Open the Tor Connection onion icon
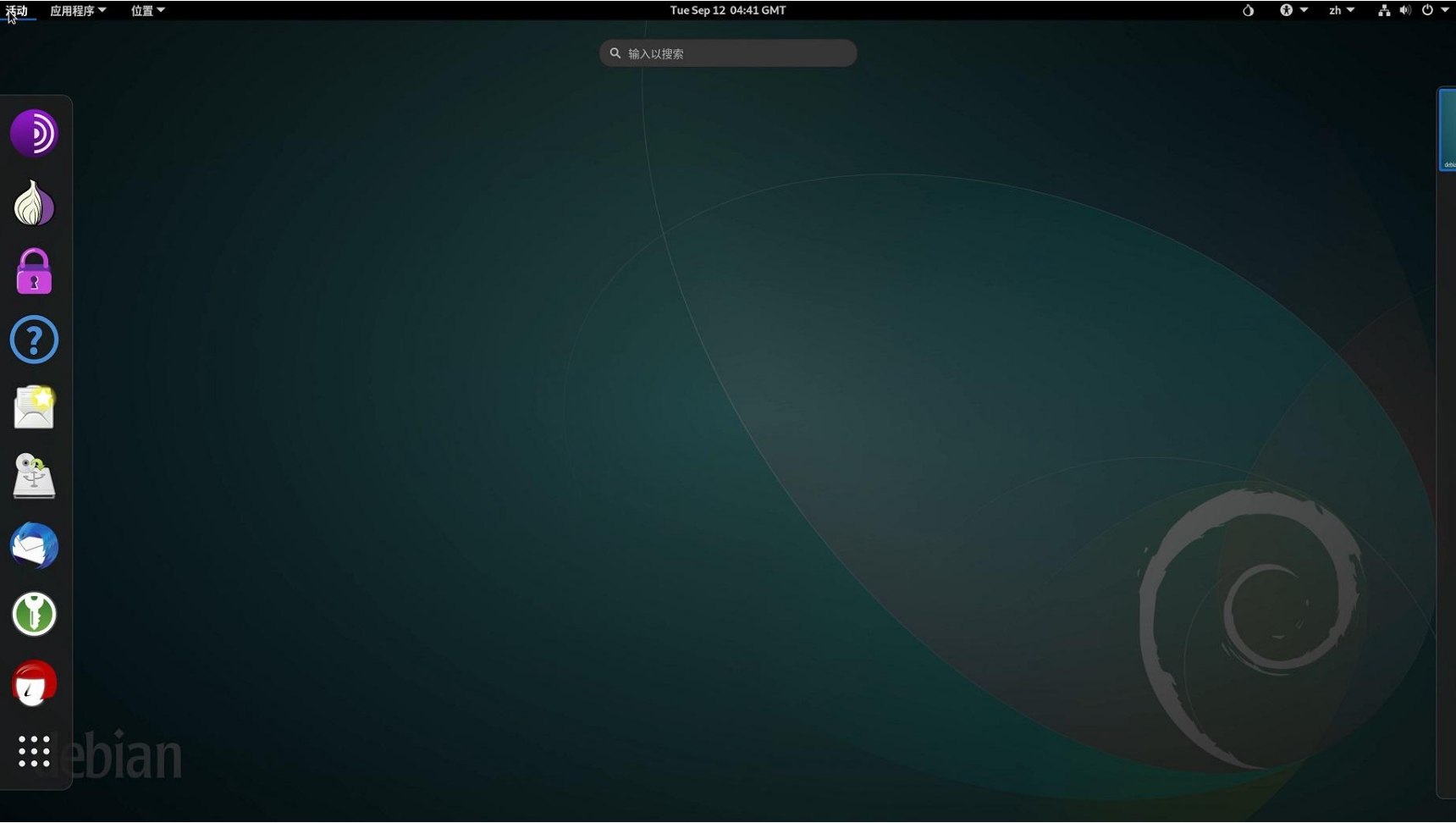 coord(34,203)
